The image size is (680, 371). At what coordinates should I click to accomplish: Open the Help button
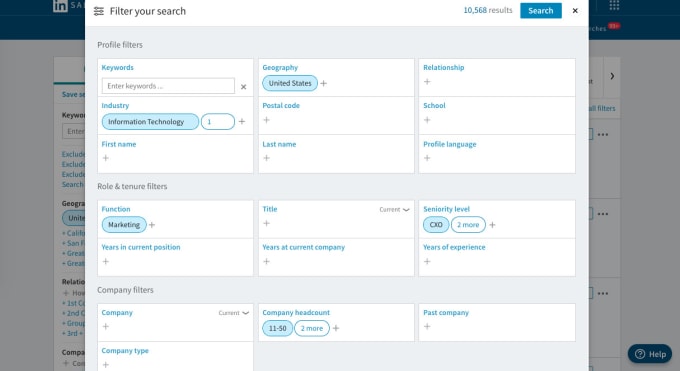650,354
